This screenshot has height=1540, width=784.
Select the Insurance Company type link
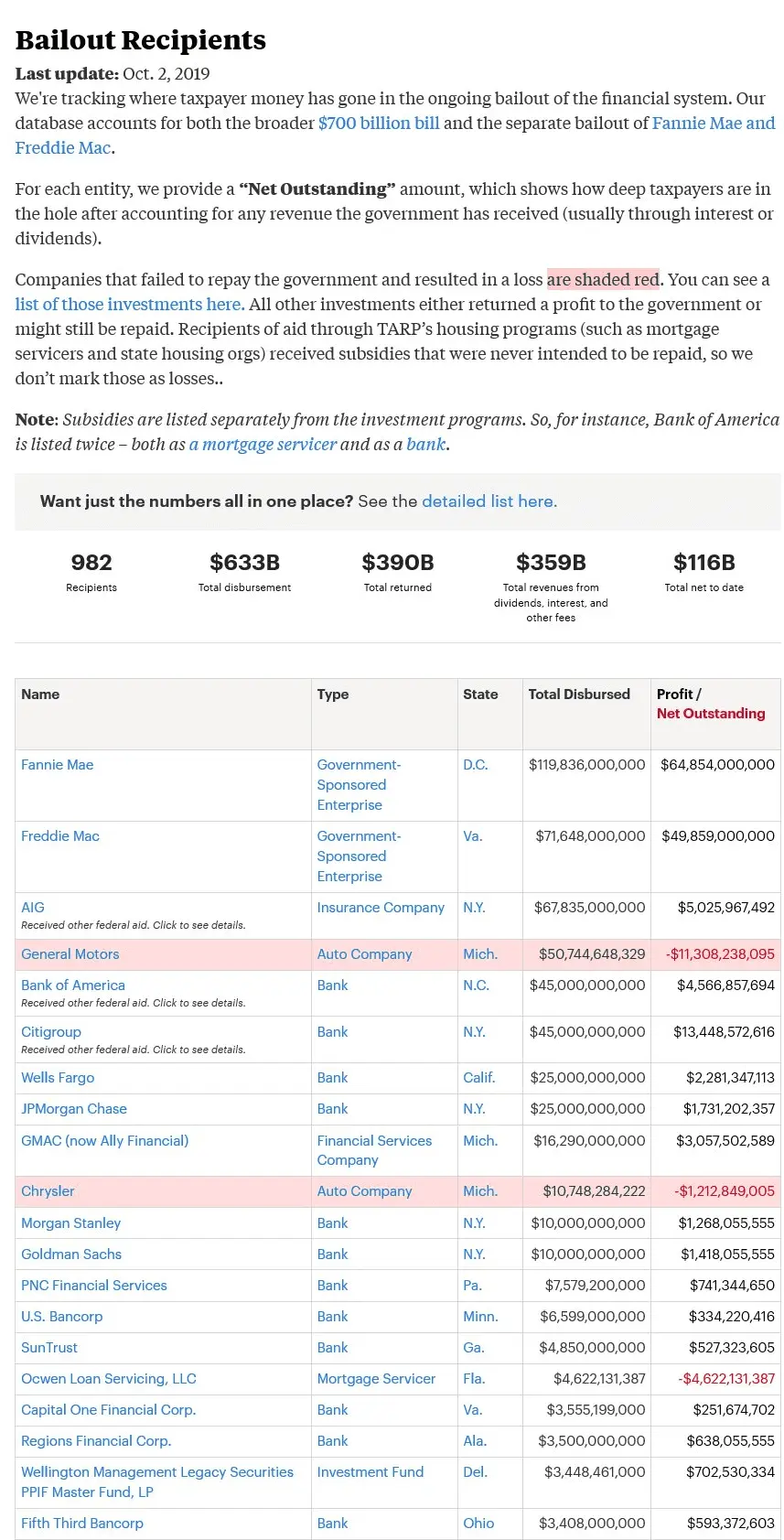381,907
